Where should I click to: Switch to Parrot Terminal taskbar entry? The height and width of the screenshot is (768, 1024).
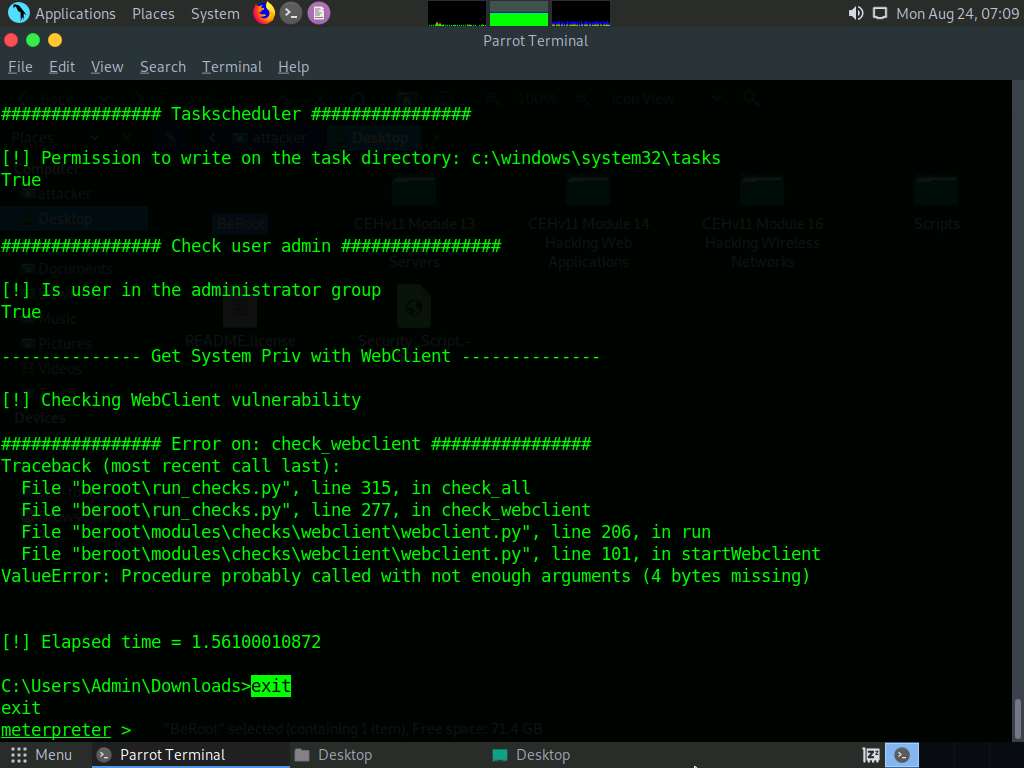click(x=191, y=755)
